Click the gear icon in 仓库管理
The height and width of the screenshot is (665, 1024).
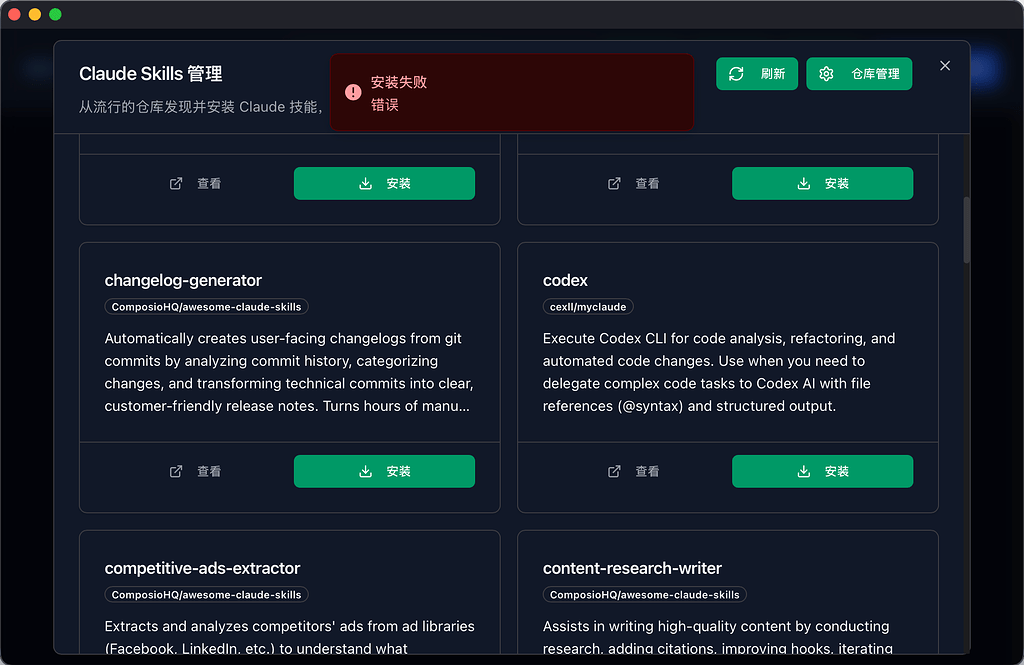pyautogui.click(x=826, y=74)
